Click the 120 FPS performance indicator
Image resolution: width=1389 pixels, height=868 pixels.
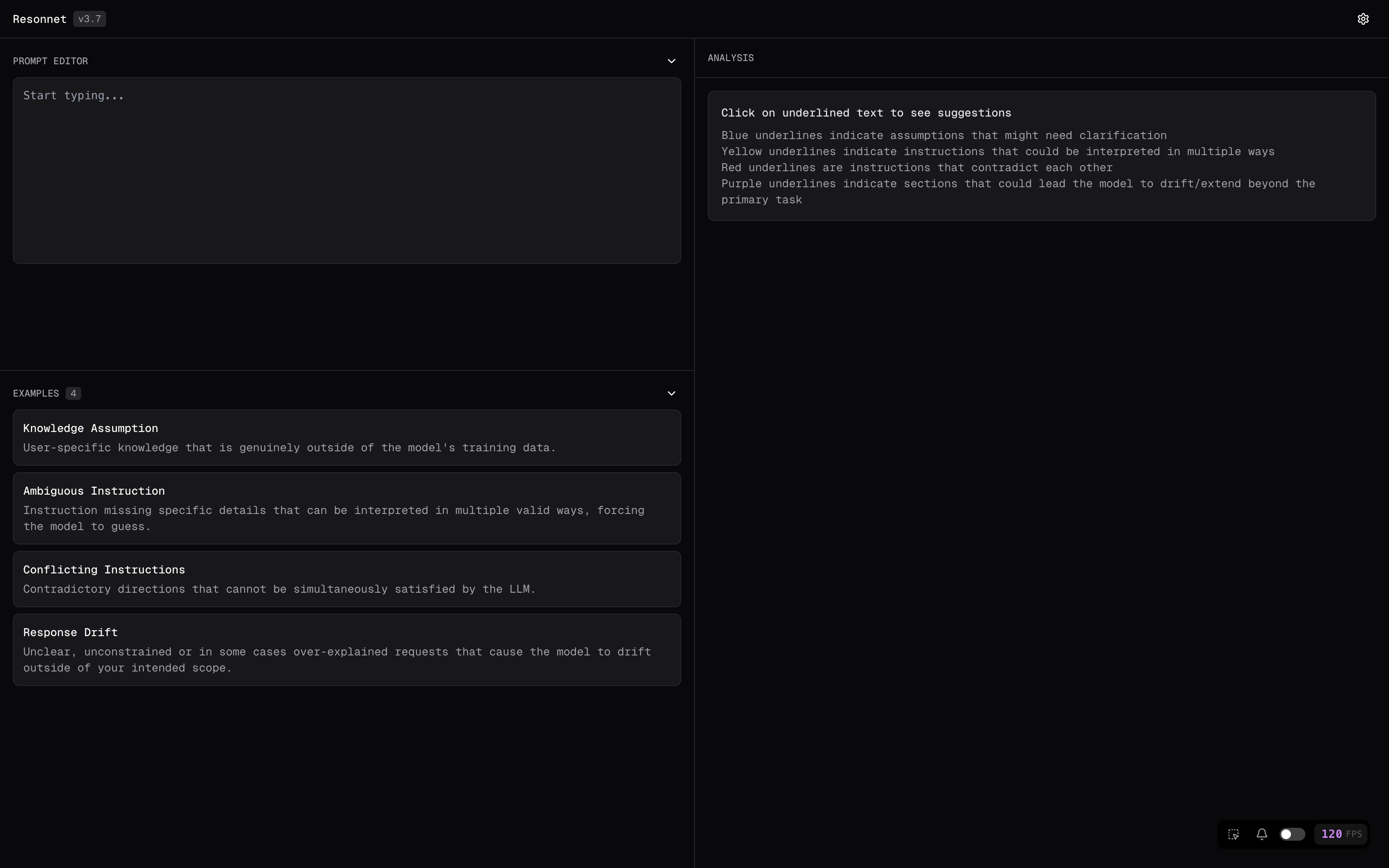[x=1340, y=833]
